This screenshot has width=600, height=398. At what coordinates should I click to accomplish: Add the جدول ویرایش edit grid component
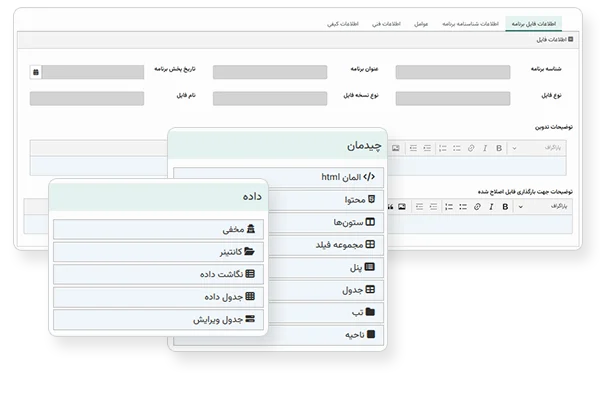pyautogui.click(x=158, y=320)
